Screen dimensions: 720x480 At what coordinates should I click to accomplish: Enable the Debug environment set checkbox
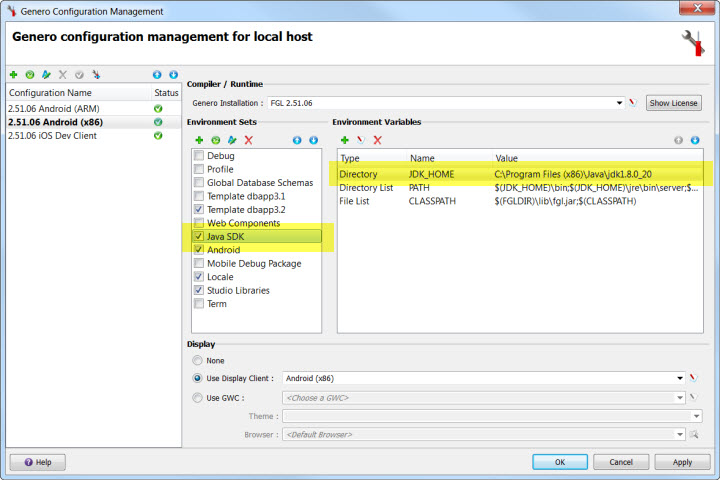tap(199, 156)
